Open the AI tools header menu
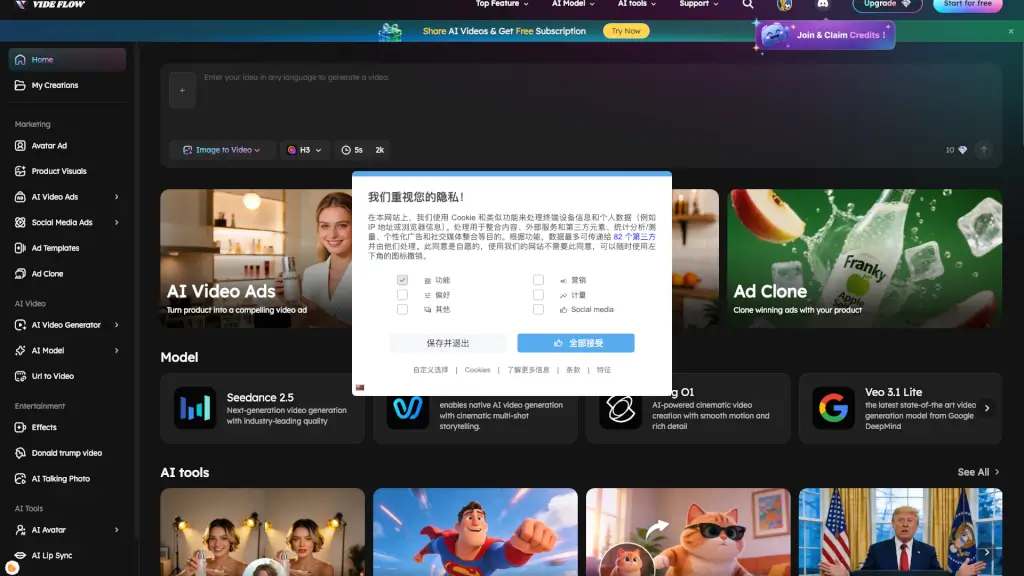This screenshot has height=576, width=1024. click(x=637, y=4)
